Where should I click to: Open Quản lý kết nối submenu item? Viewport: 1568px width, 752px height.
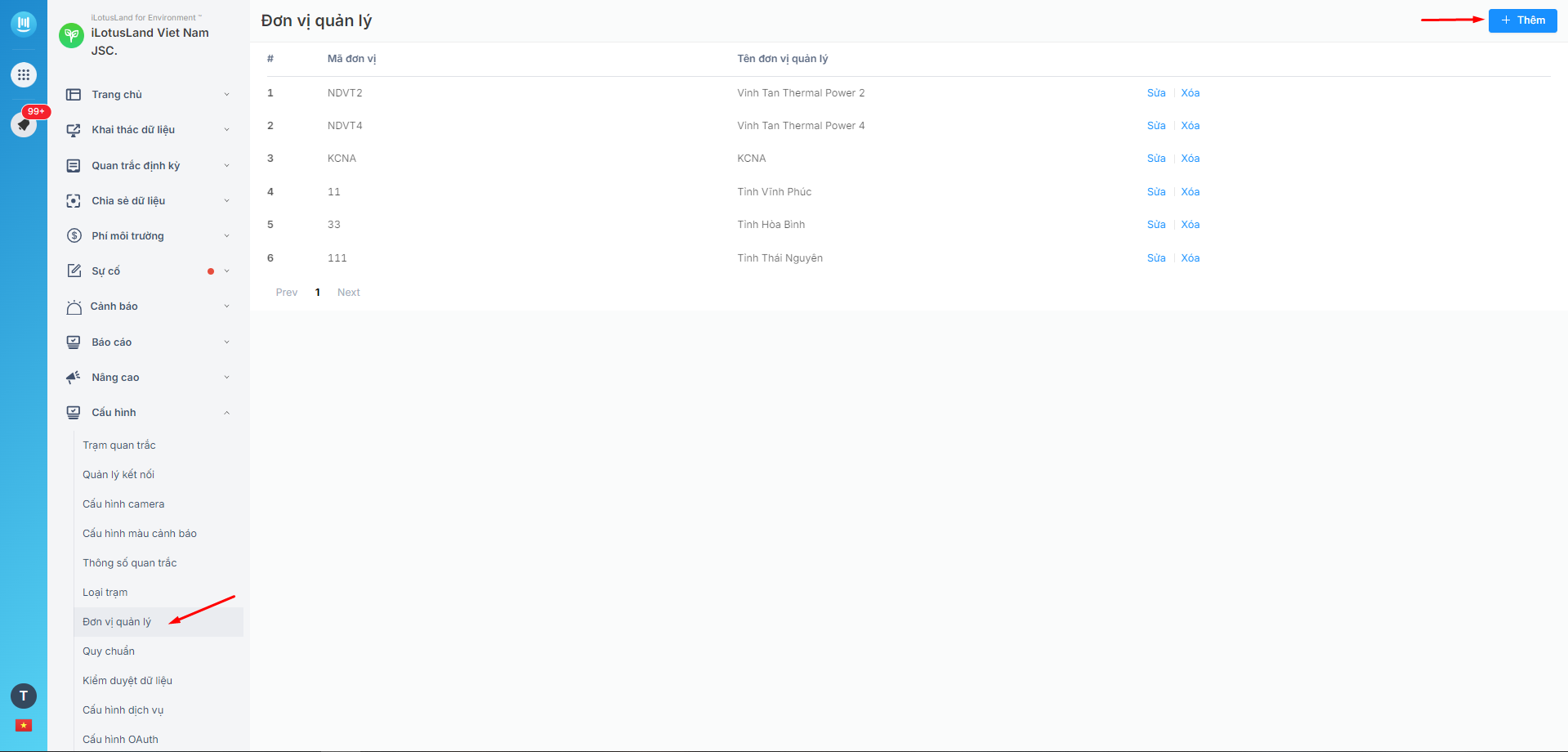118,475
